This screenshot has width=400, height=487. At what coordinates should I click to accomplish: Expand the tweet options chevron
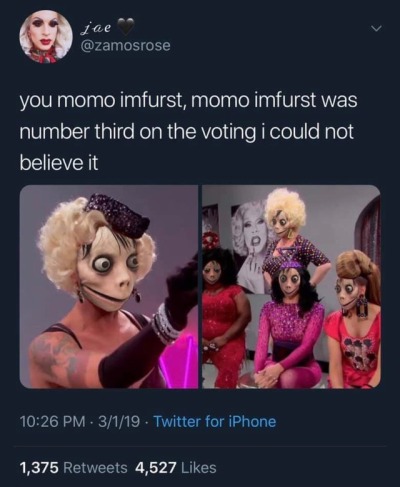click(x=376, y=30)
